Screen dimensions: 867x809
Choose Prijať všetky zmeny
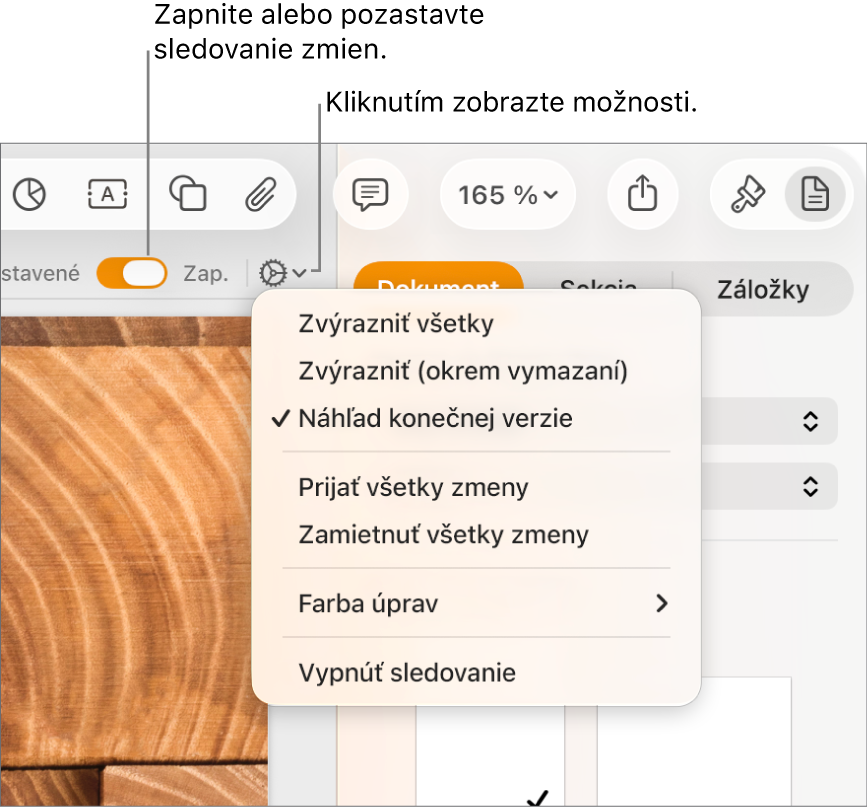[x=476, y=488]
